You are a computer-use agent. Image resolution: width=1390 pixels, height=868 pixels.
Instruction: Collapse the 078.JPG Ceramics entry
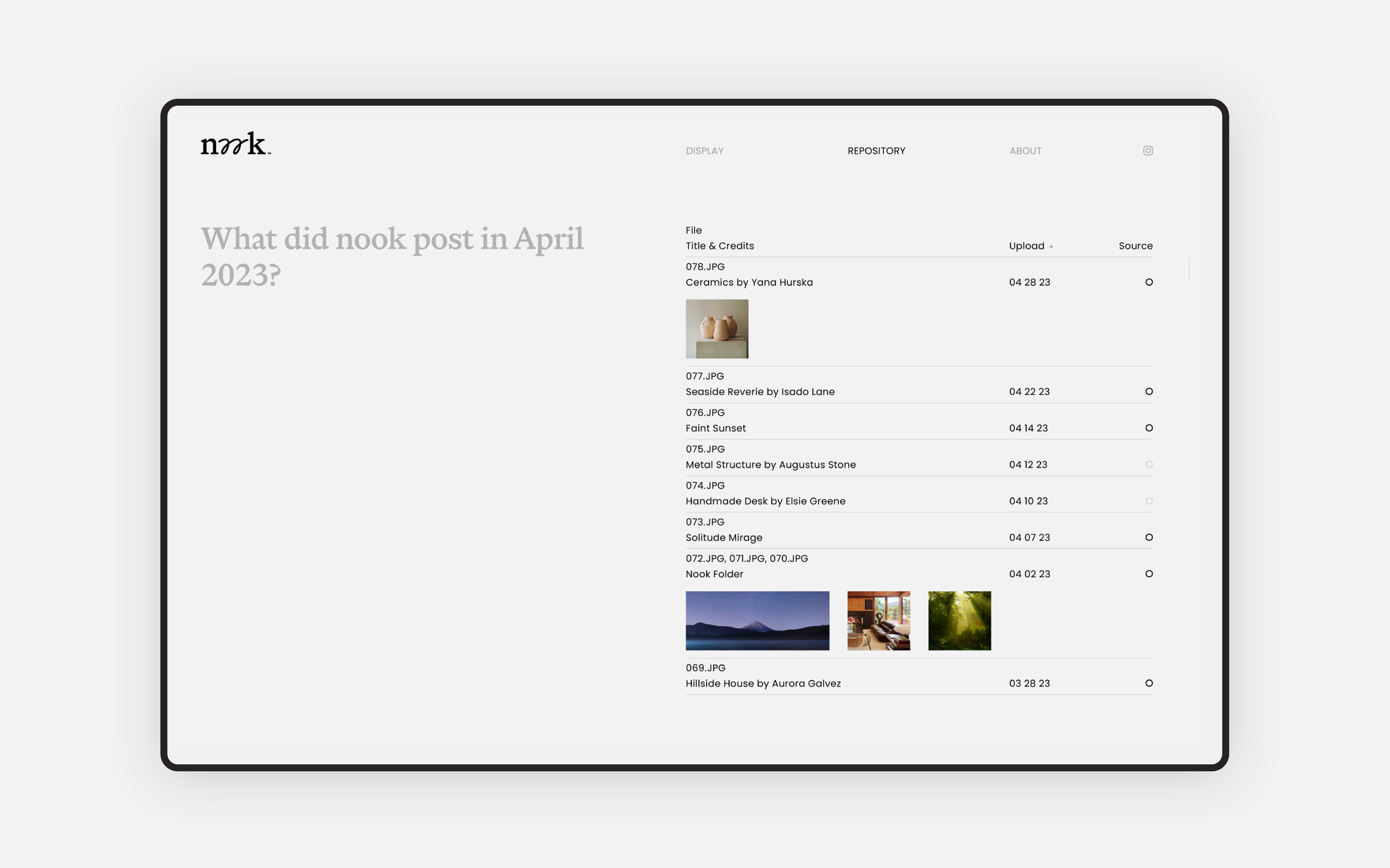click(x=748, y=282)
